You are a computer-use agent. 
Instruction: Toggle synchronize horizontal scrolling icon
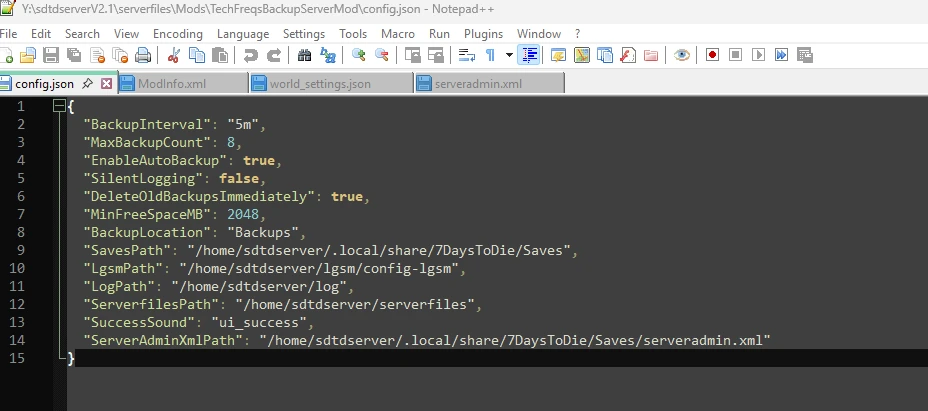point(436,55)
